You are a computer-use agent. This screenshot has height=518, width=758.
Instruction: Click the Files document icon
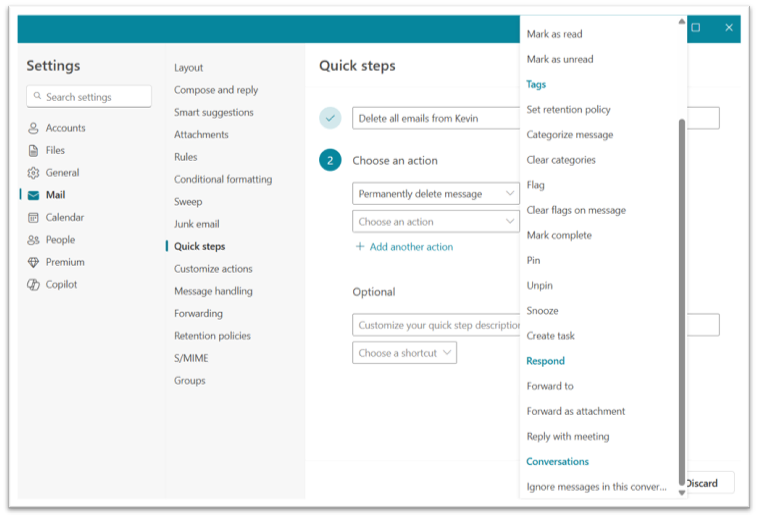[x=33, y=150]
